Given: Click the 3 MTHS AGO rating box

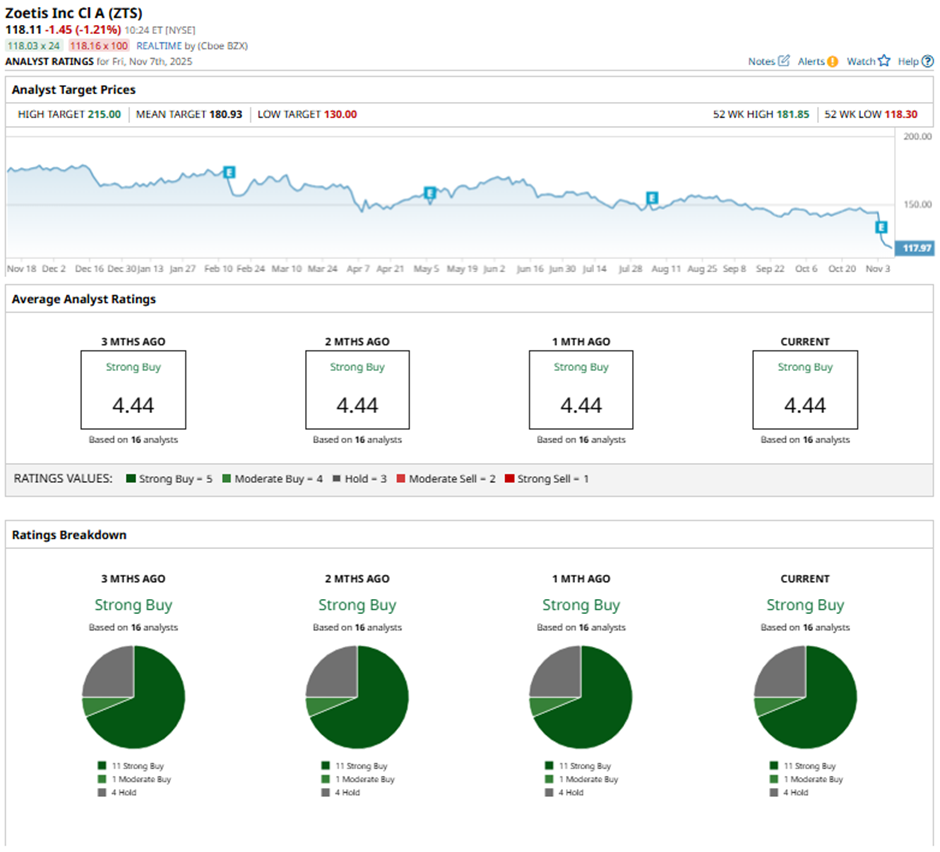Looking at the screenshot, I should point(134,390).
